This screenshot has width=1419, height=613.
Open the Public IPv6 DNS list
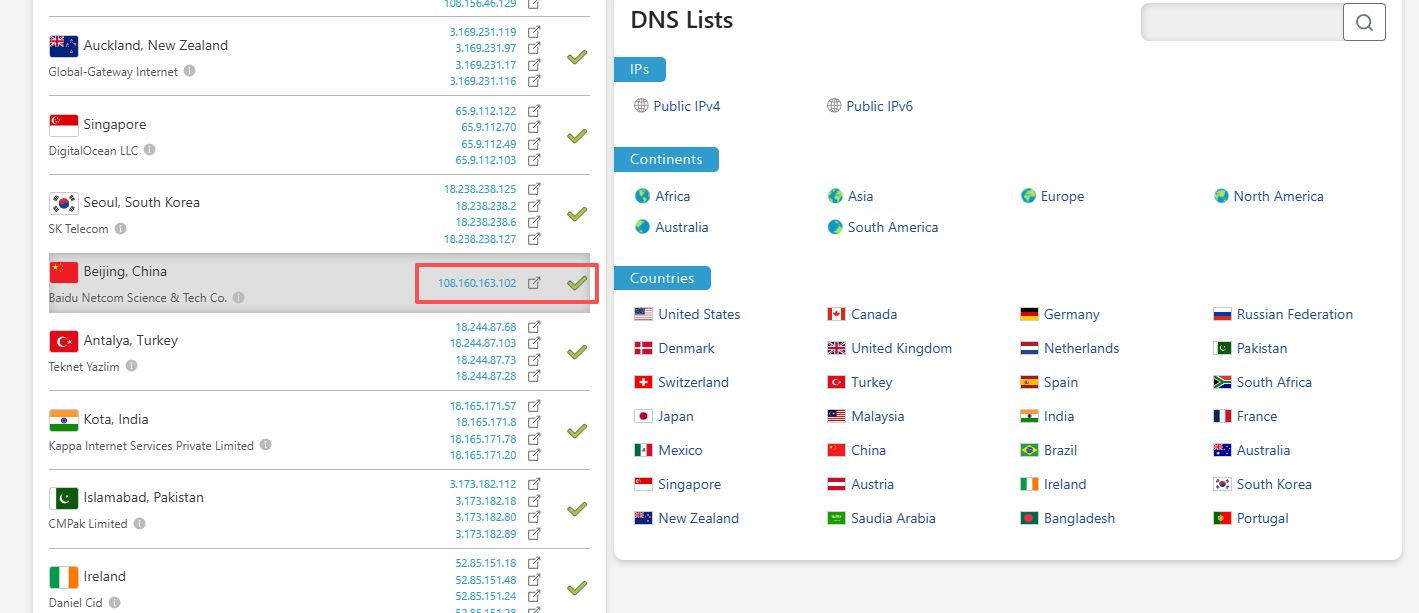pos(879,106)
